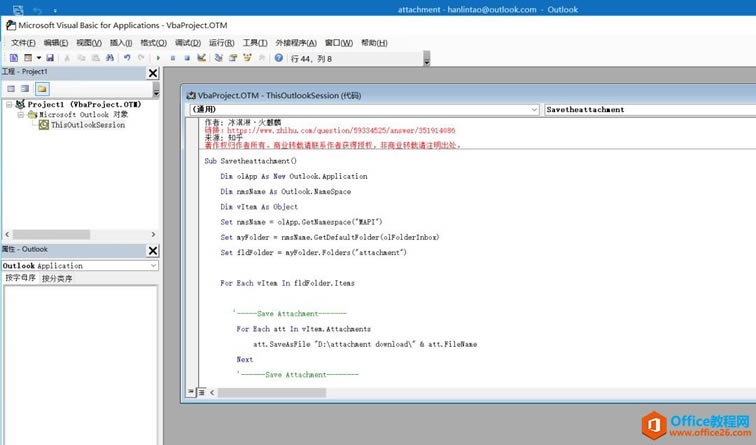Click the Save icon in the toolbar
Screen dimensions: 756x445
click(x=50, y=58)
